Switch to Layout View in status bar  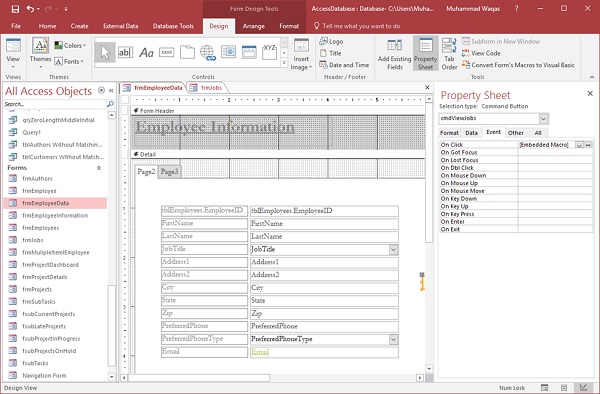click(564, 387)
